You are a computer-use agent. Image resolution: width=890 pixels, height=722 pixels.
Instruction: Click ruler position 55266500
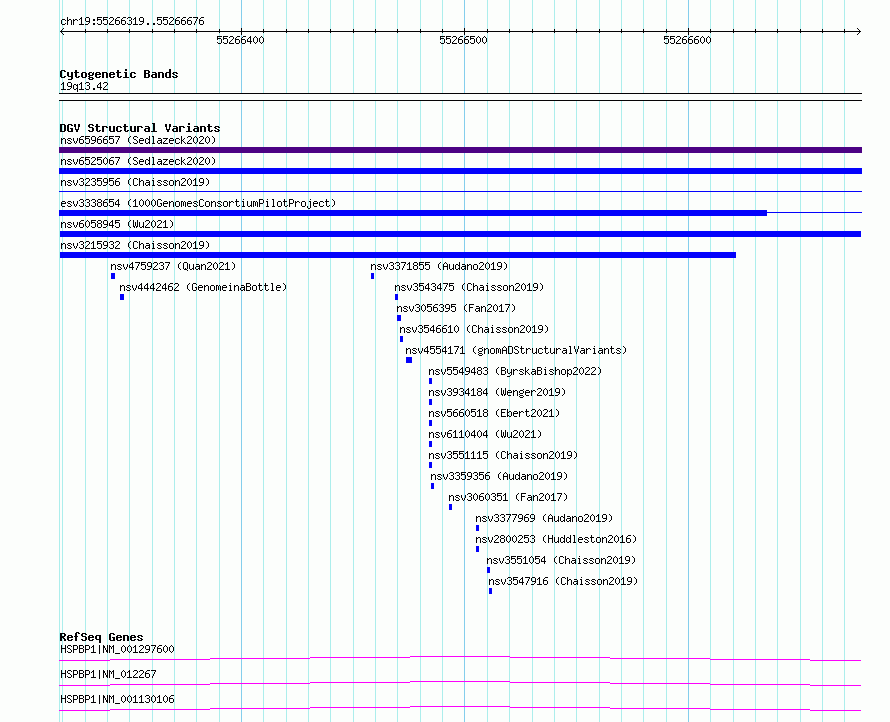(x=464, y=40)
